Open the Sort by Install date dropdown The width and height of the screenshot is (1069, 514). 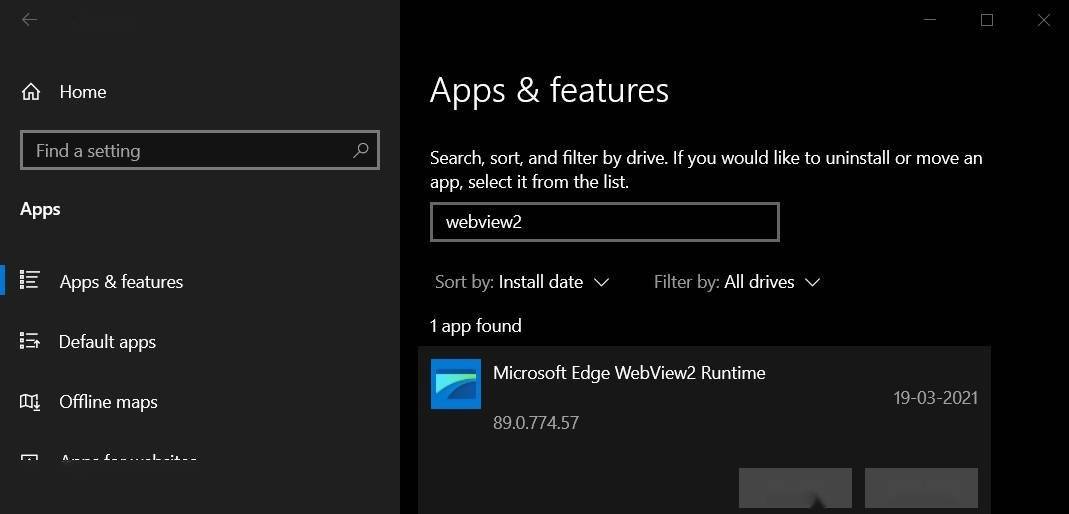coord(522,282)
